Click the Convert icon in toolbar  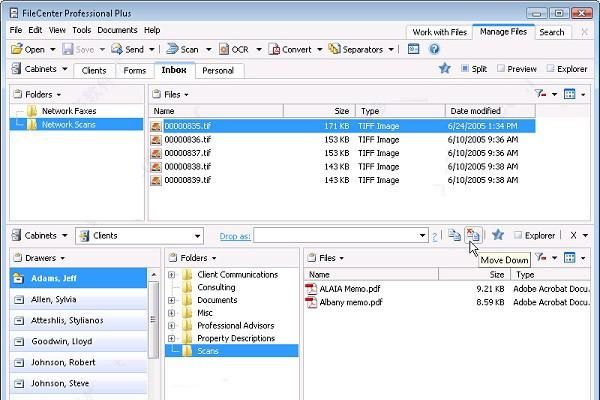[274, 49]
